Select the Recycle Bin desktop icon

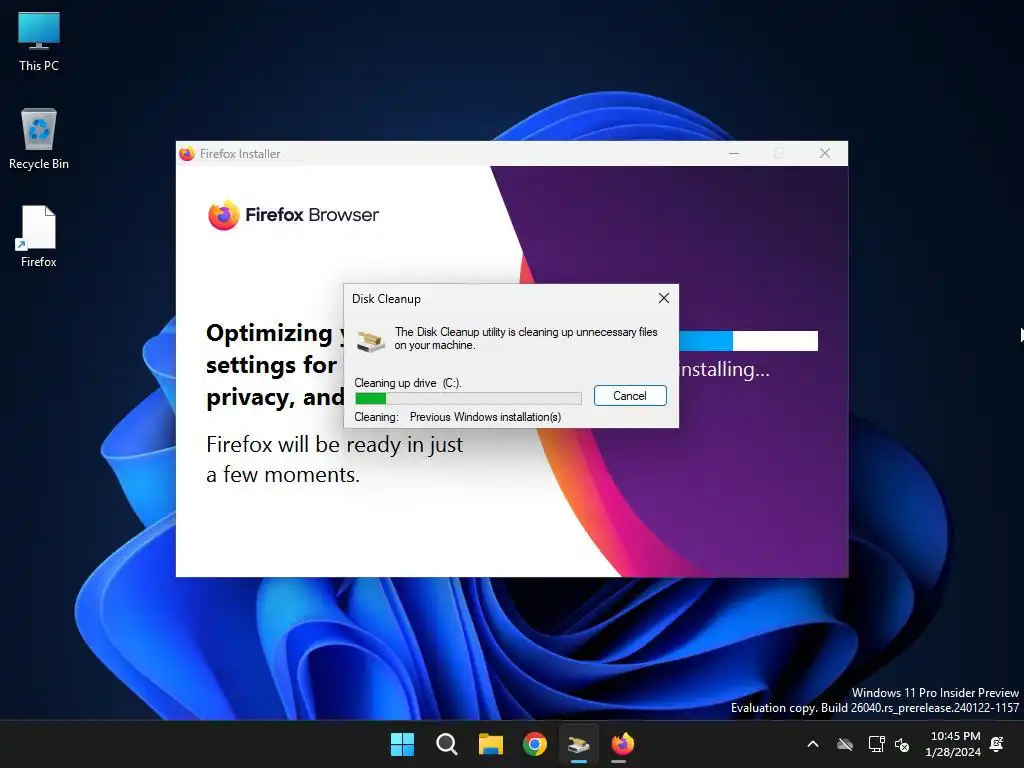pos(39,139)
